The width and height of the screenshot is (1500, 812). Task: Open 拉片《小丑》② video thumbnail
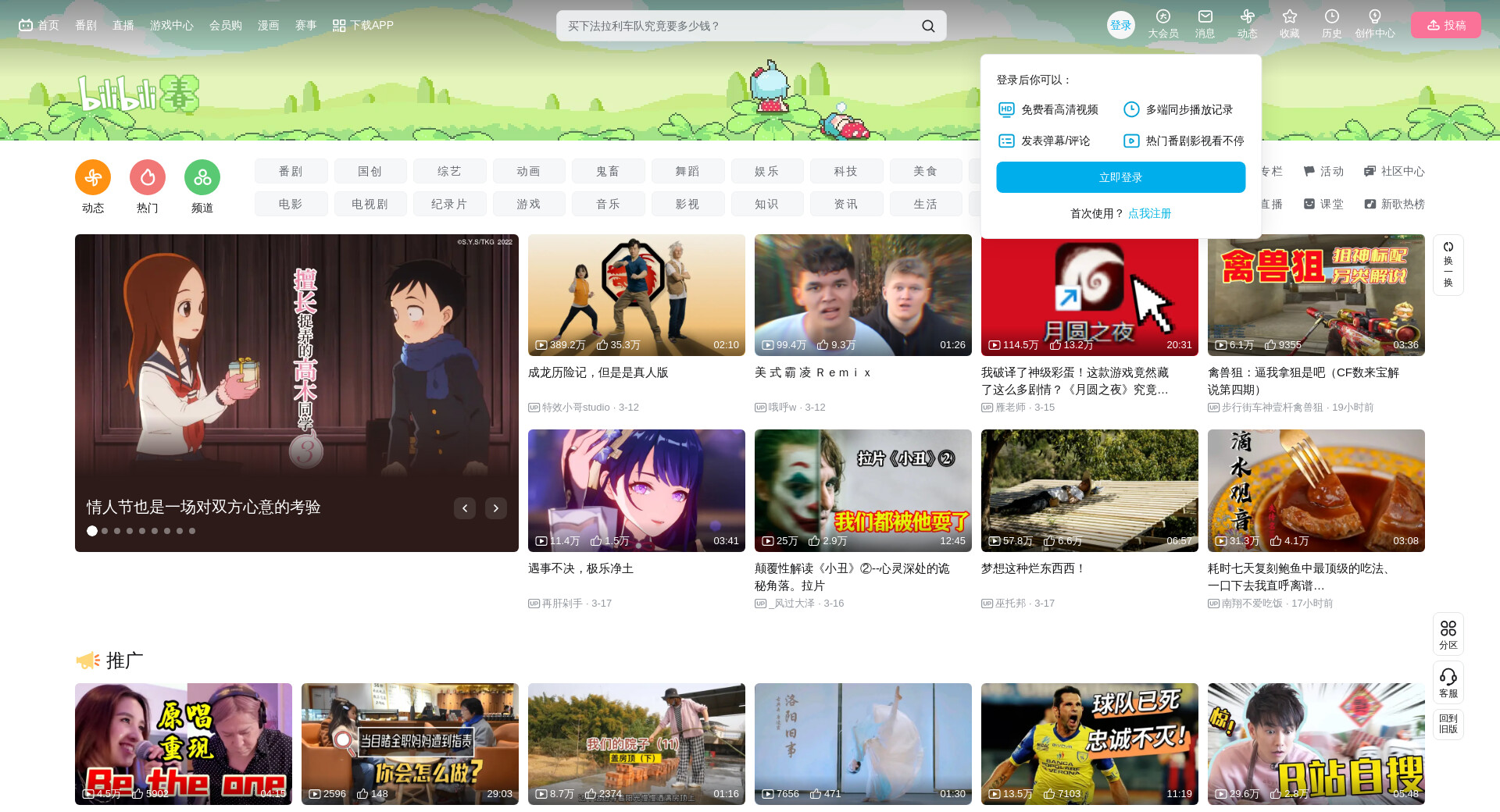coord(863,490)
